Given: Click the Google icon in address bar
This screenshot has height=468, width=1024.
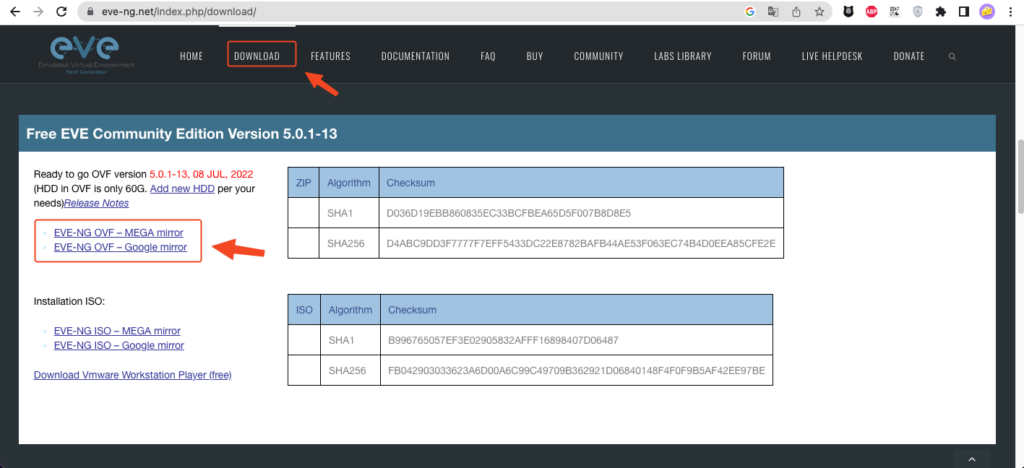Looking at the screenshot, I should click(750, 11).
